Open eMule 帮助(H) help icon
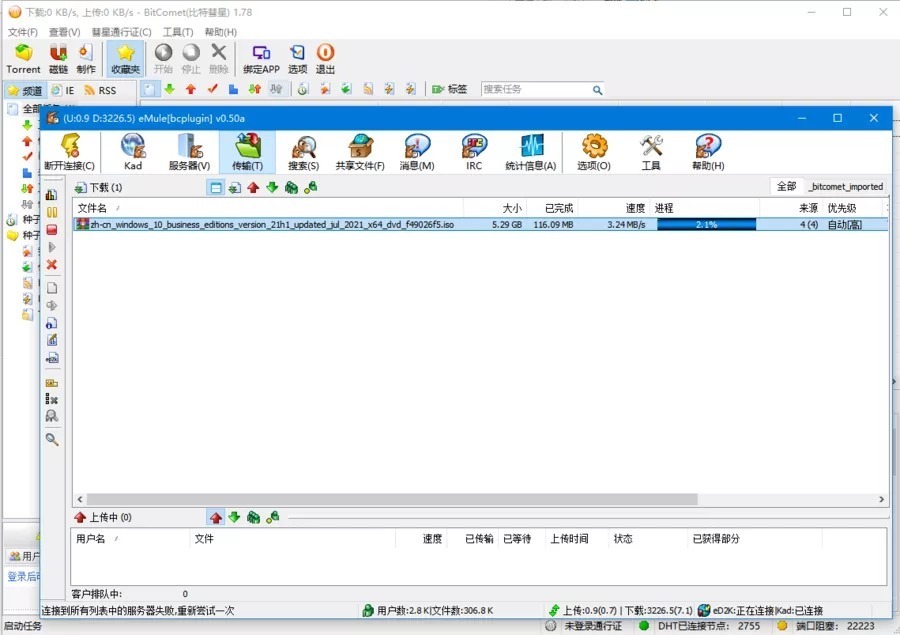 708,152
